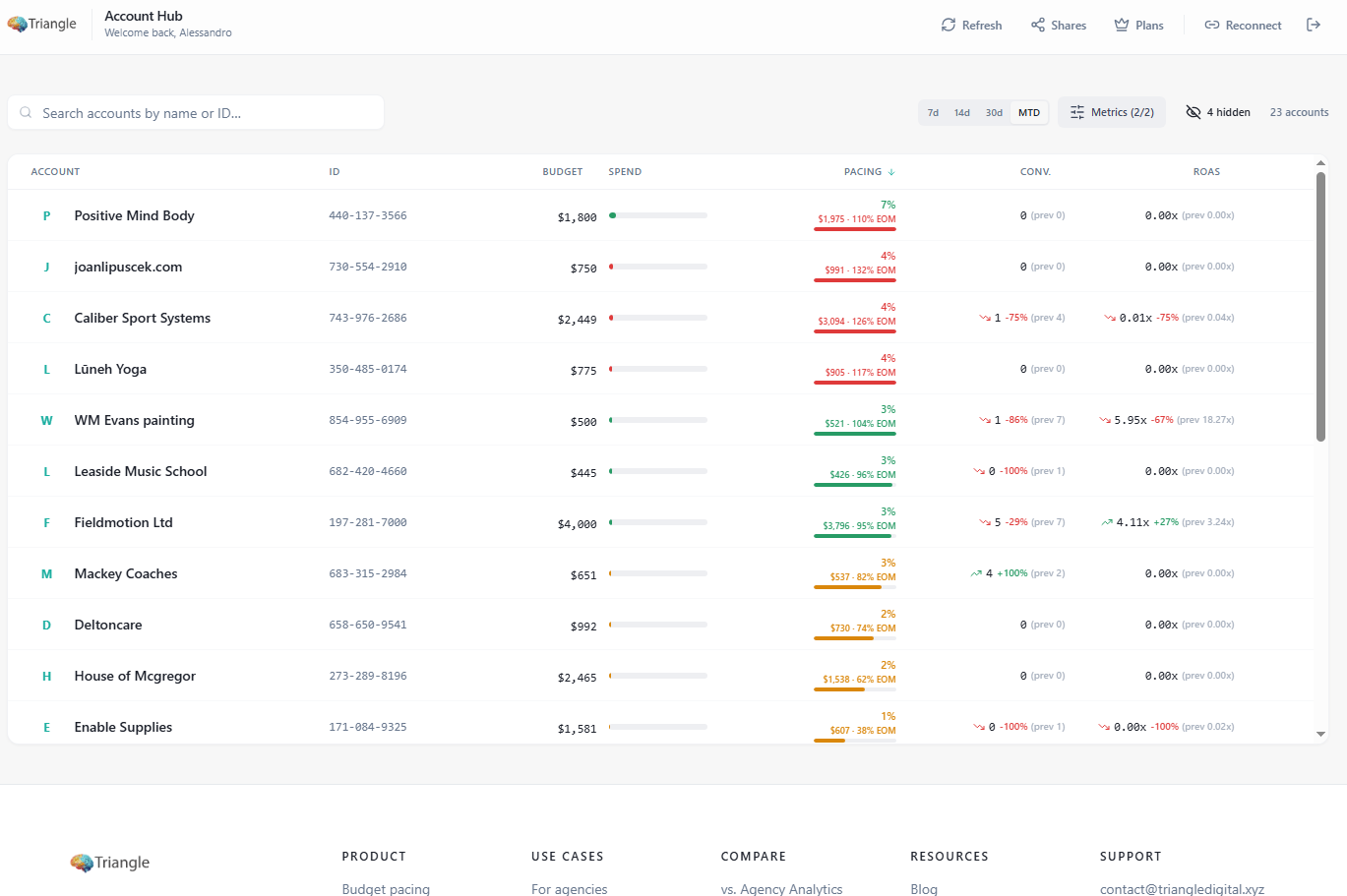
Task: Click the 5.95x ROAS for WM Evans painting
Action: (1131, 420)
